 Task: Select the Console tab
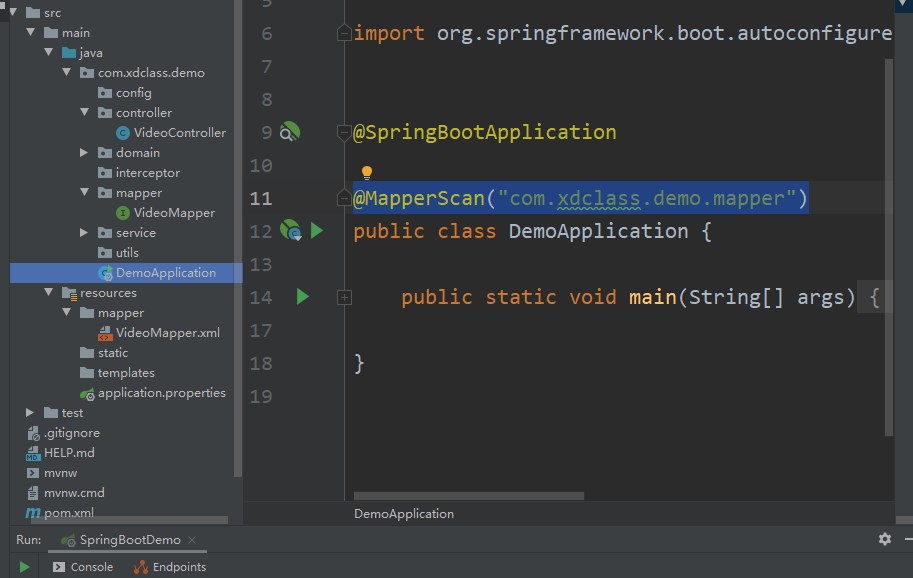point(91,566)
